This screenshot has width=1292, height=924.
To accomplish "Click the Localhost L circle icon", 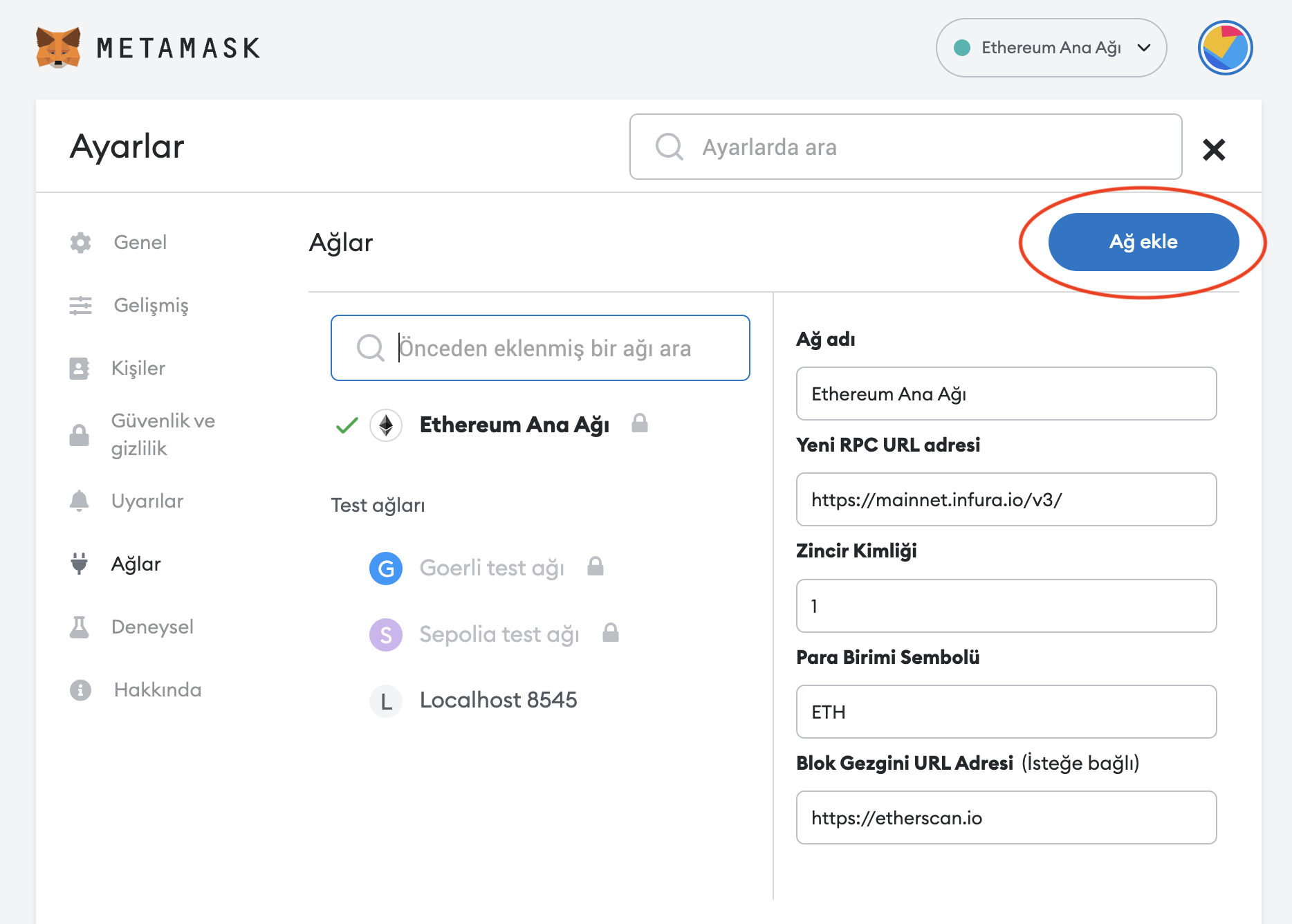I will coord(386,701).
